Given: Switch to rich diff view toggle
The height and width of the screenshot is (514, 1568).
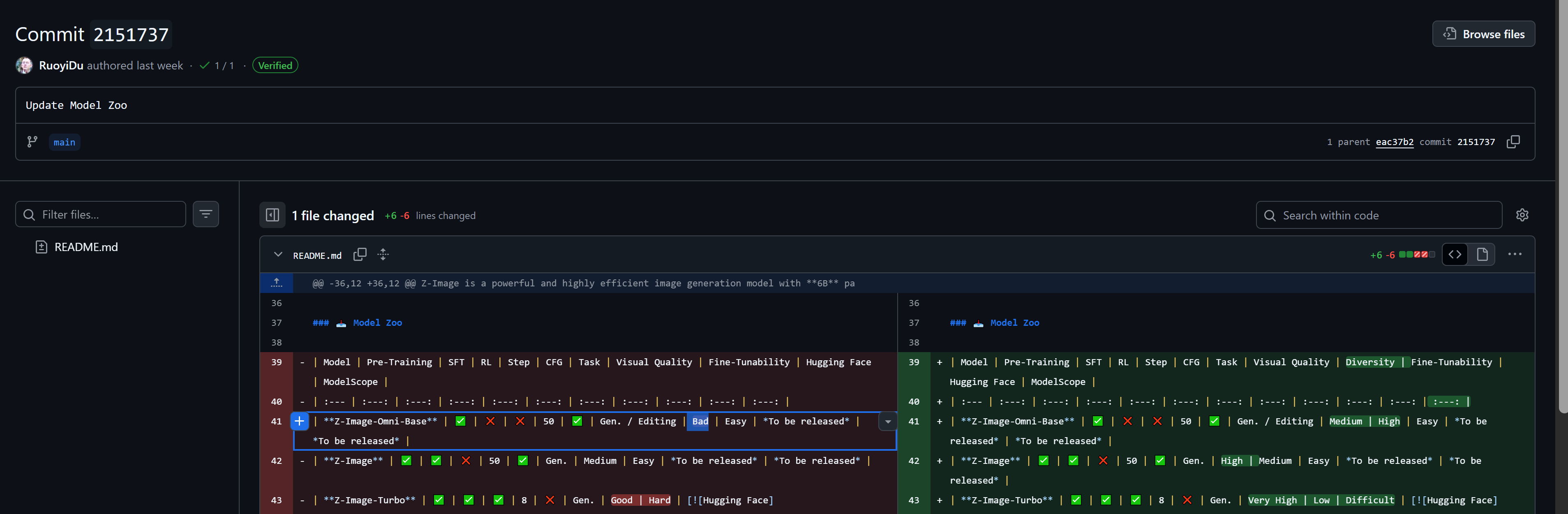Looking at the screenshot, I should pos(1482,255).
